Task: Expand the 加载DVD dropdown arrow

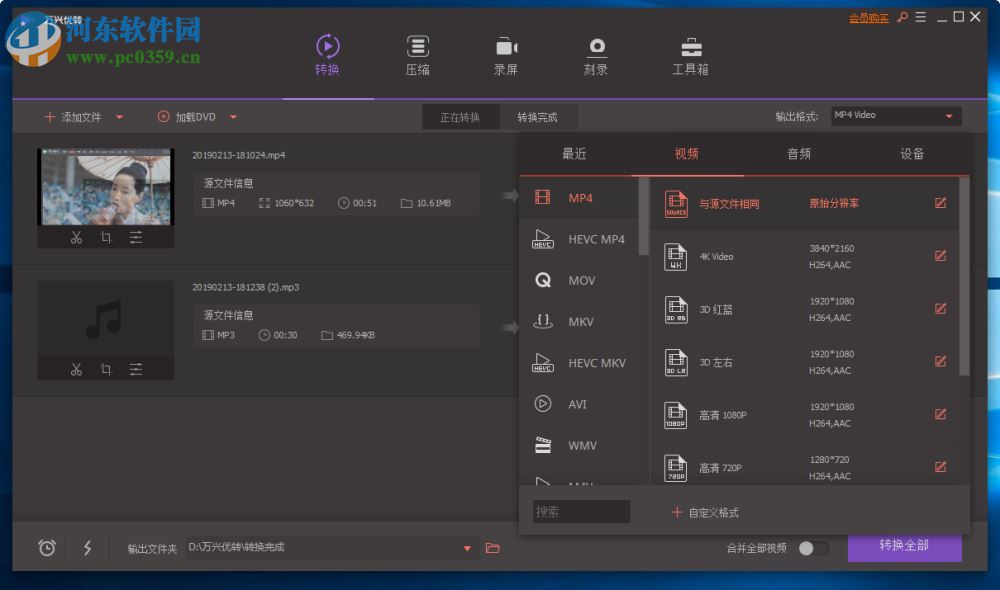Action: pos(233,116)
